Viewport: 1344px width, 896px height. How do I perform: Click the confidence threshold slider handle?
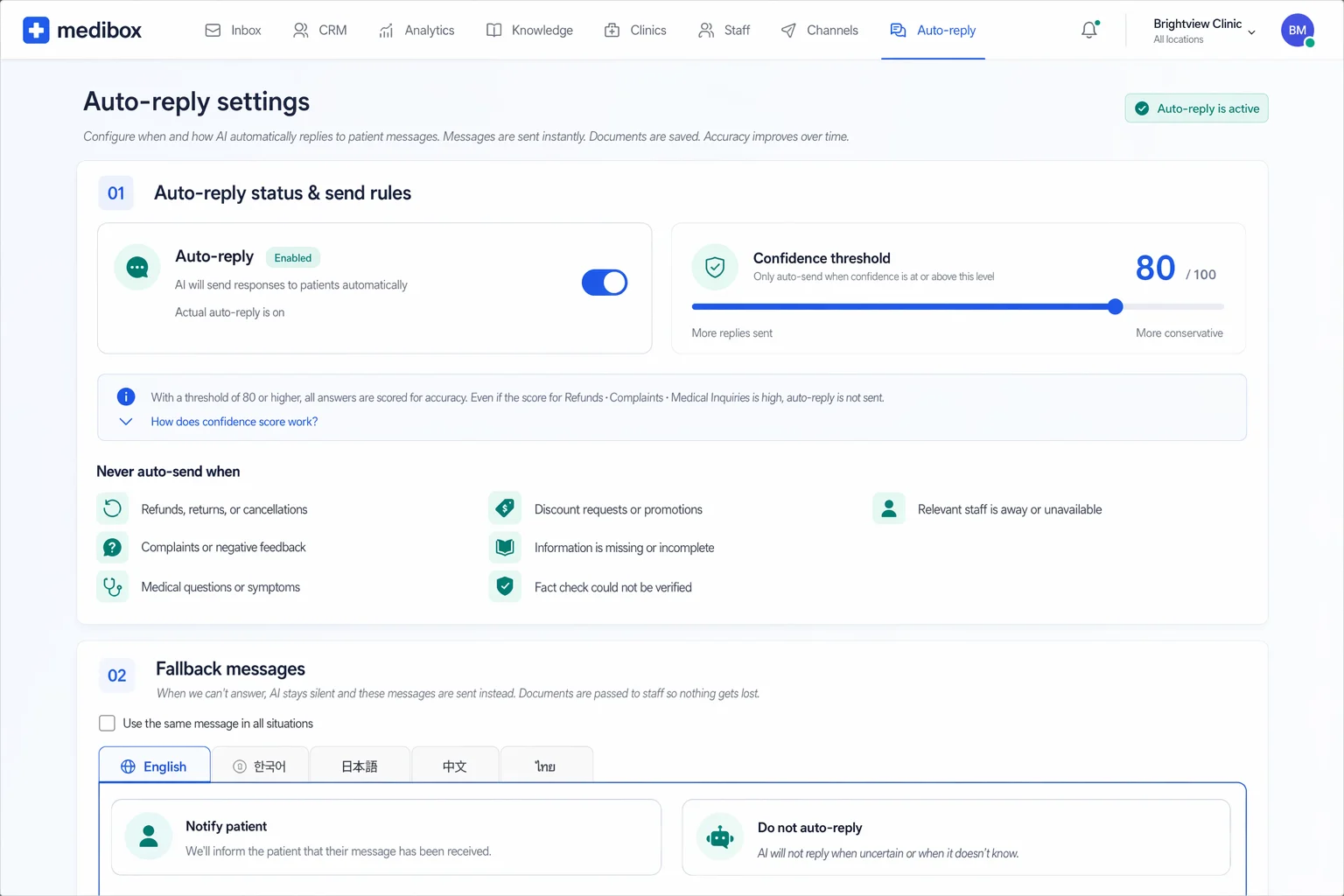point(1115,306)
